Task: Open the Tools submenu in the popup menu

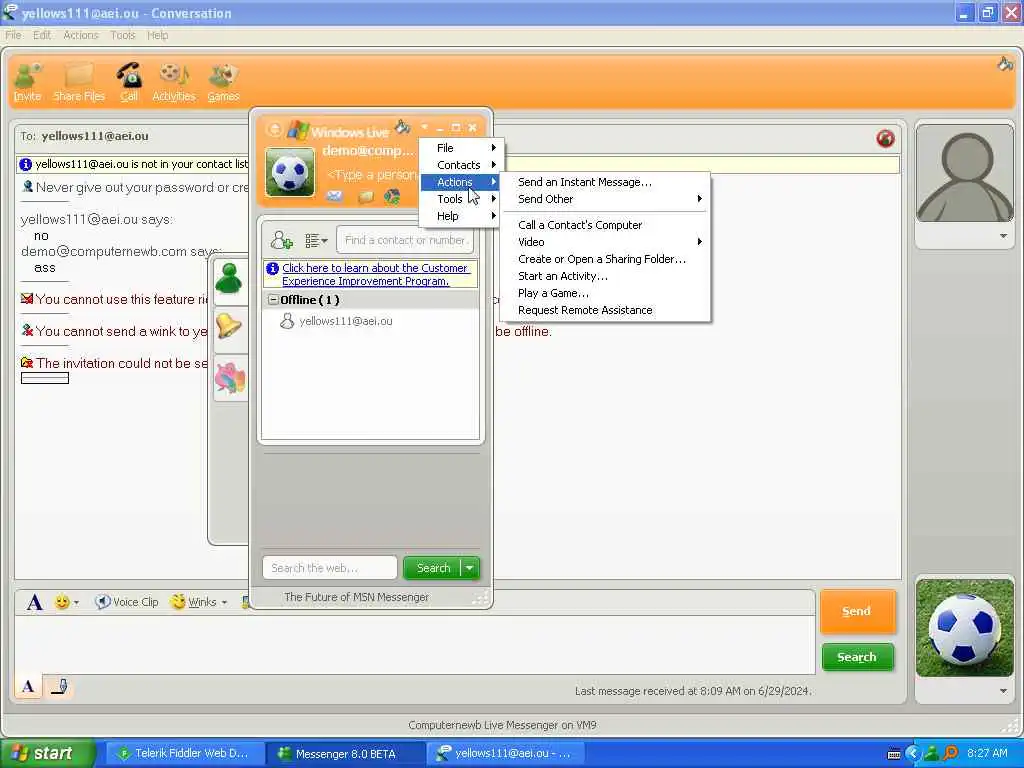Action: pyautogui.click(x=461, y=199)
